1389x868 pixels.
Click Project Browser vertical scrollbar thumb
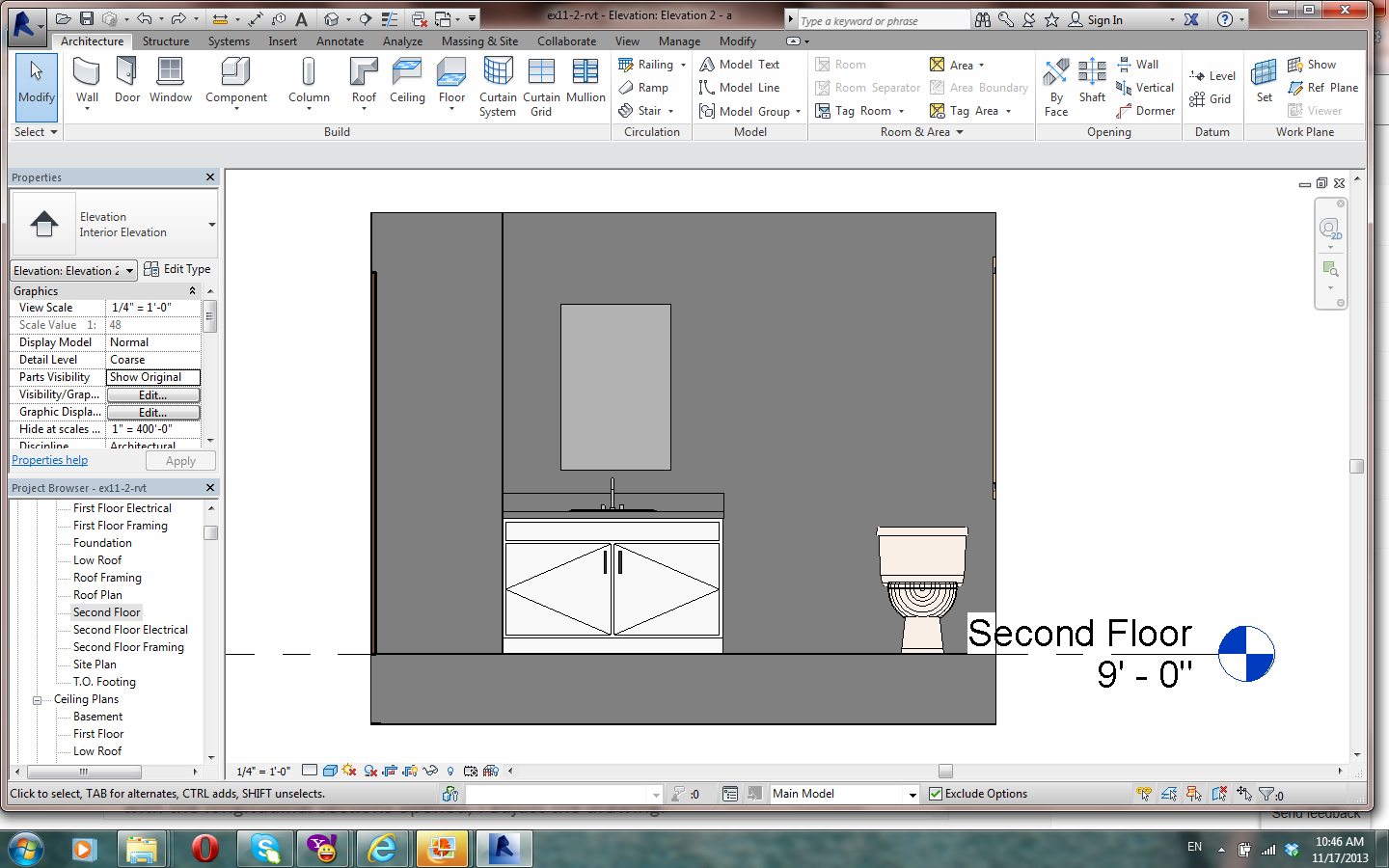tap(210, 532)
